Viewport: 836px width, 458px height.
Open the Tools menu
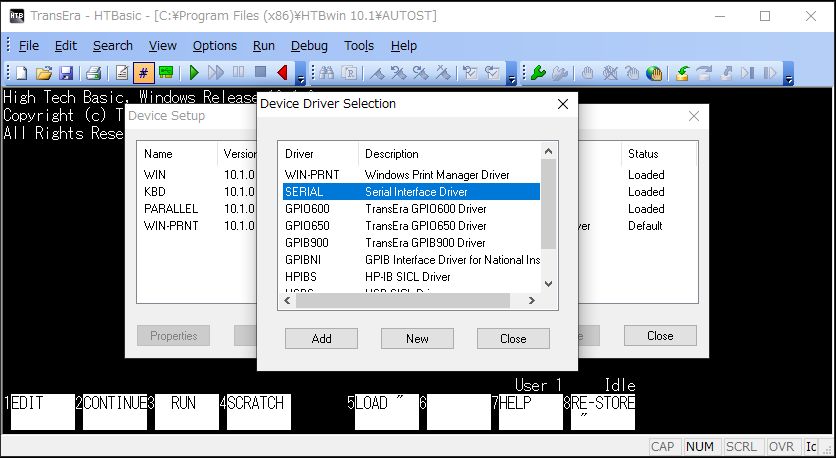pyautogui.click(x=359, y=46)
